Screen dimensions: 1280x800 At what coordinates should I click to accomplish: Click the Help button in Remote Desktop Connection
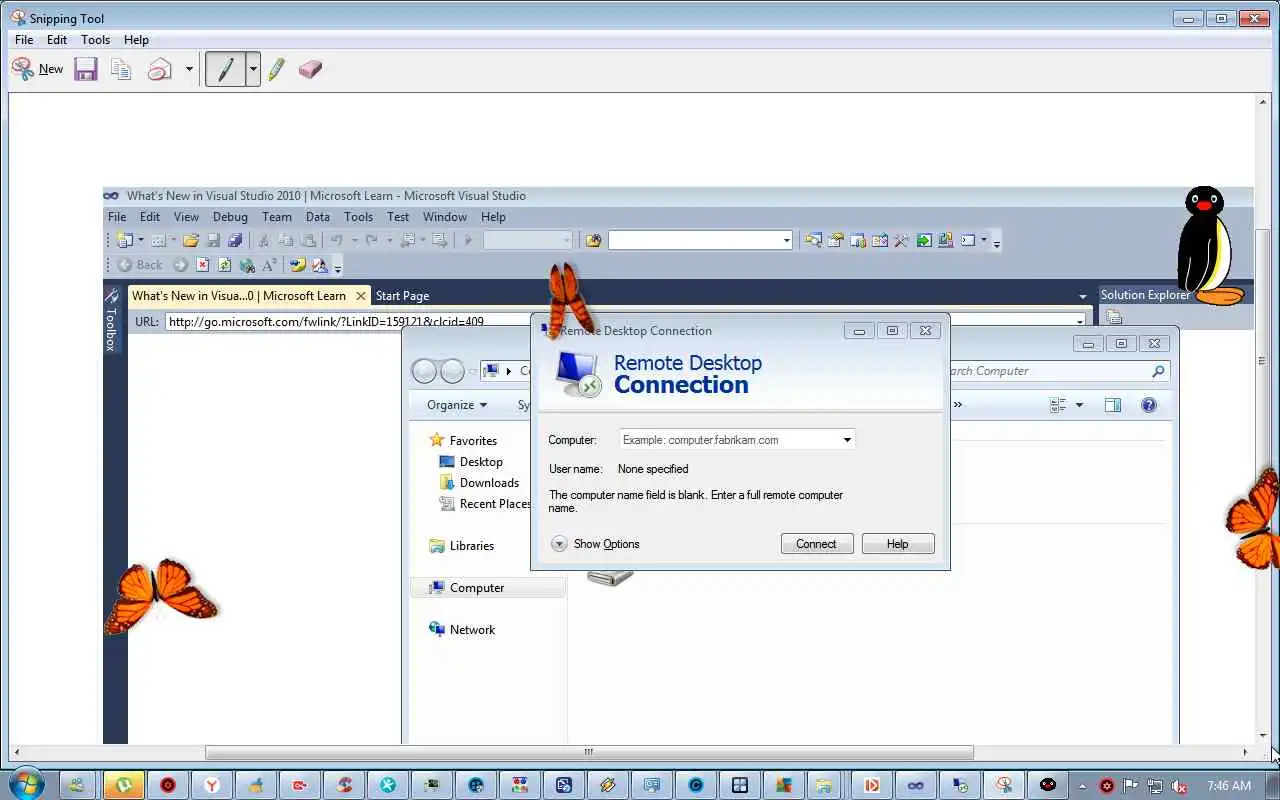(898, 544)
